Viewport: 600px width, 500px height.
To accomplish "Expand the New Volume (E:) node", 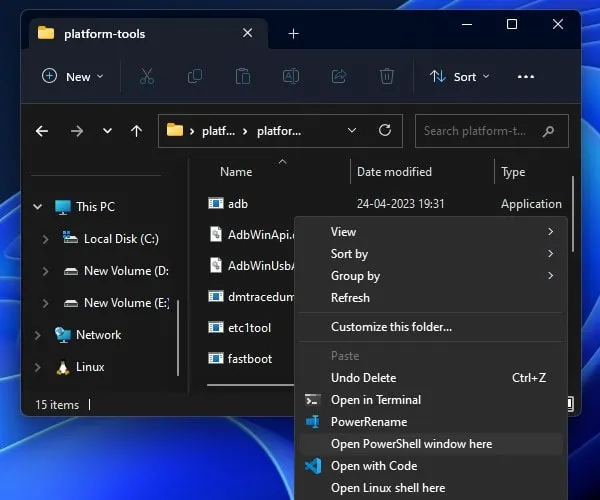I will point(45,303).
